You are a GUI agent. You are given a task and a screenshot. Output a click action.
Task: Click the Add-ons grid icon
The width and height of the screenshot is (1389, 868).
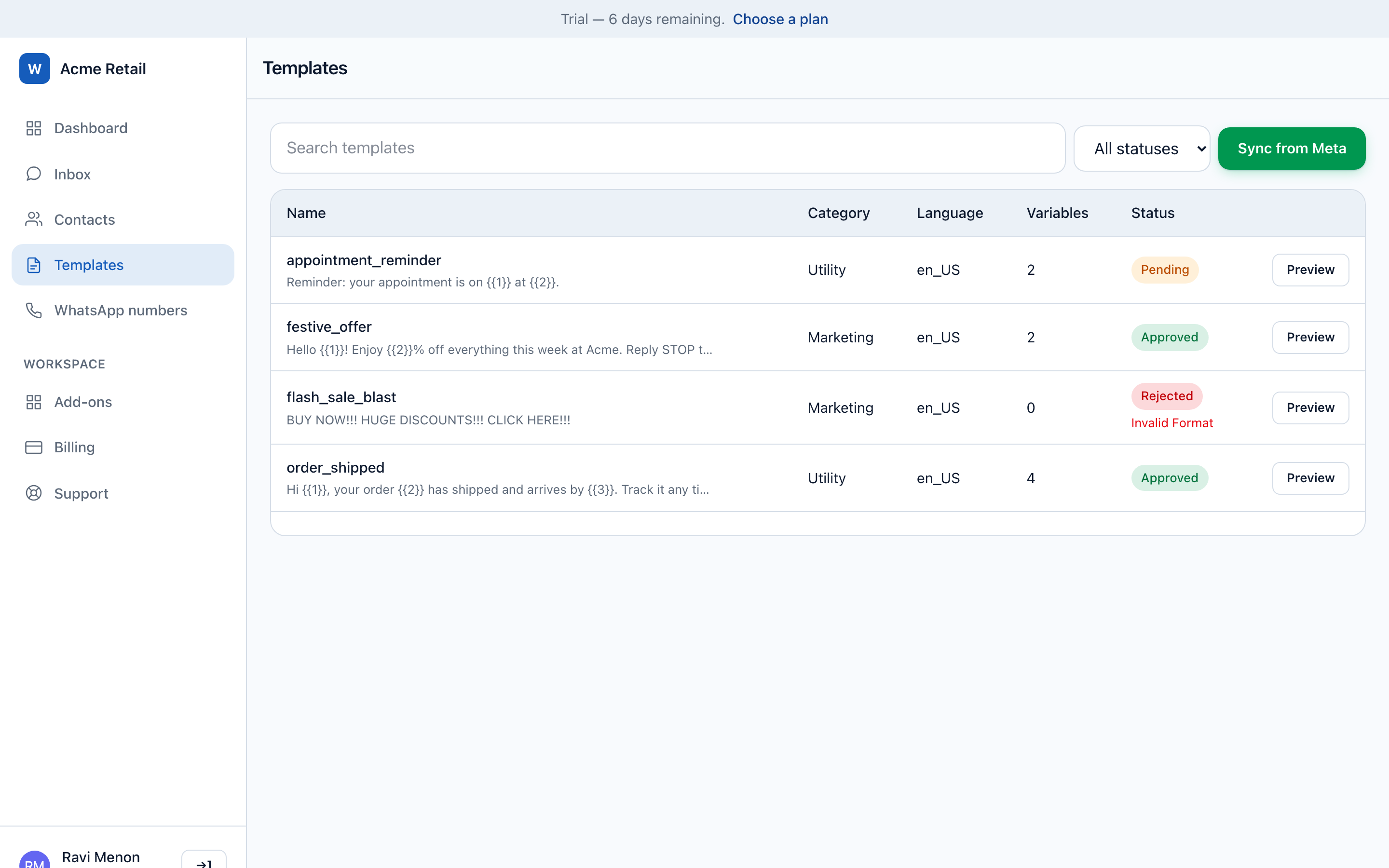tap(34, 402)
